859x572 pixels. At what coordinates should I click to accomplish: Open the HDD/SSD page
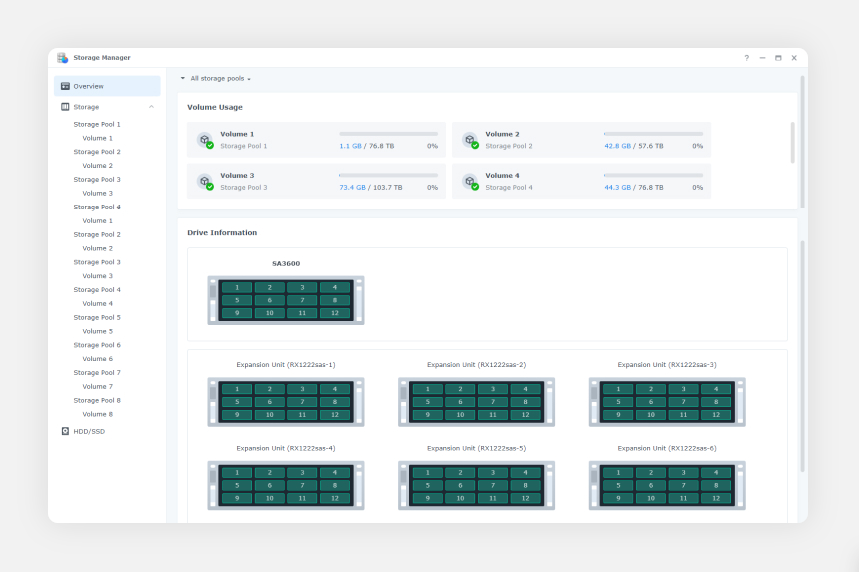[89, 431]
